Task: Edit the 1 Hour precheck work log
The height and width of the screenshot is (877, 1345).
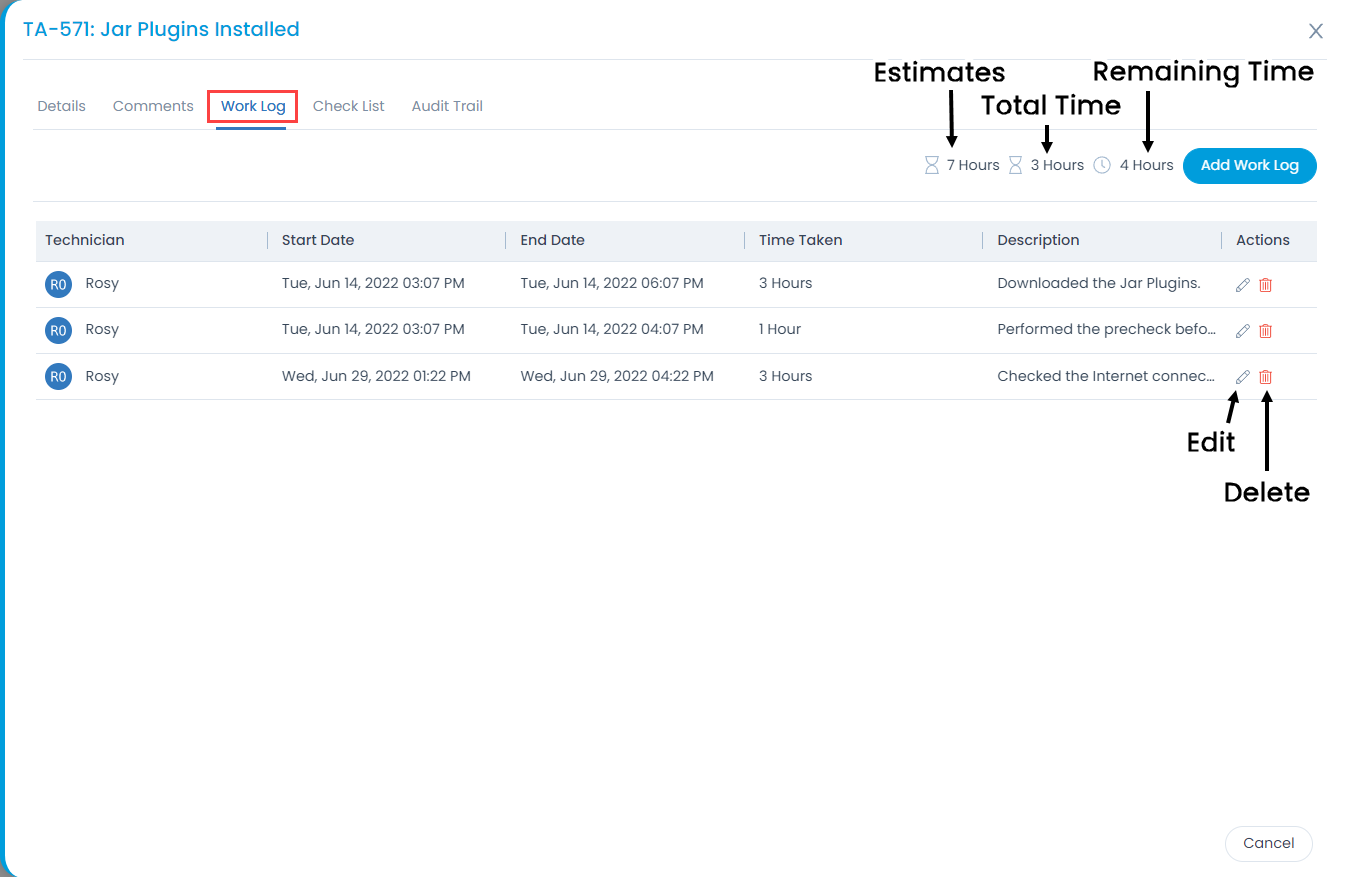Action: (1243, 331)
